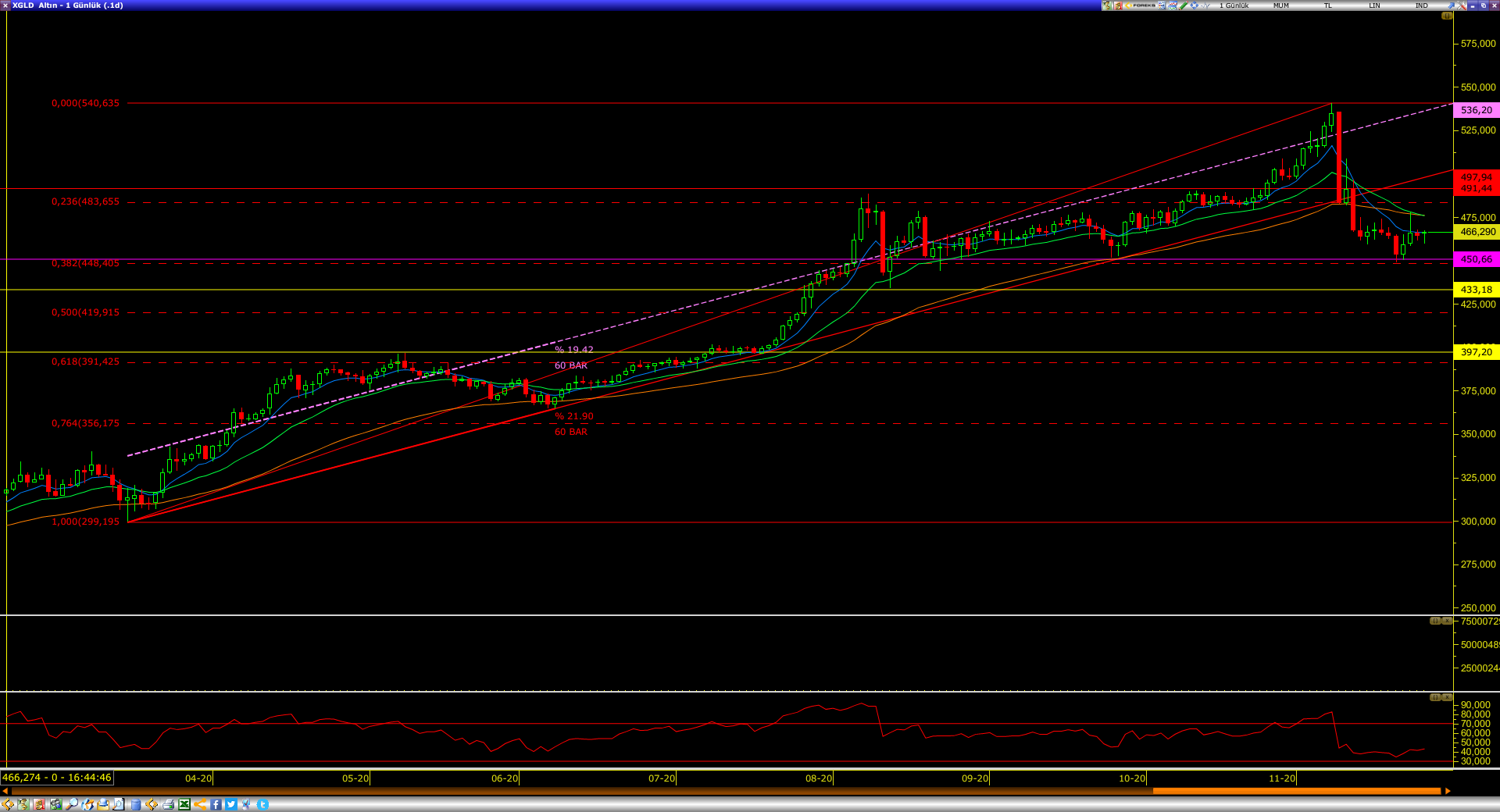1500x812 pixels.
Task: Open the TL currency selector
Action: (x=1327, y=5)
